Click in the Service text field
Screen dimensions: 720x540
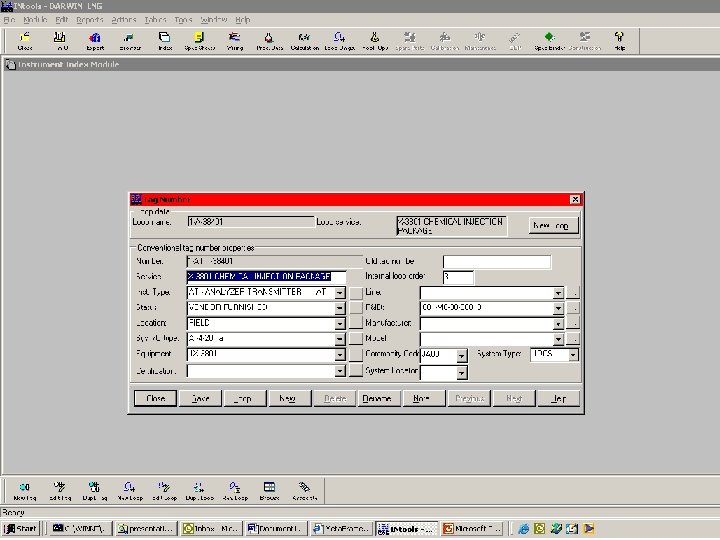point(266,276)
